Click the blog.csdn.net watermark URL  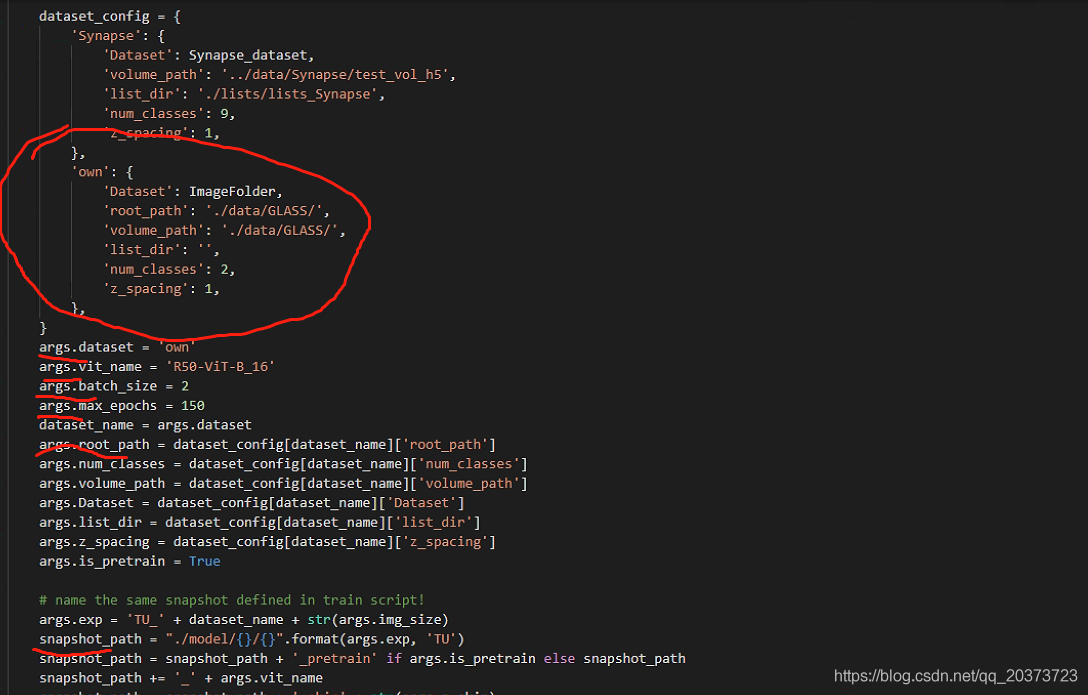coord(955,676)
